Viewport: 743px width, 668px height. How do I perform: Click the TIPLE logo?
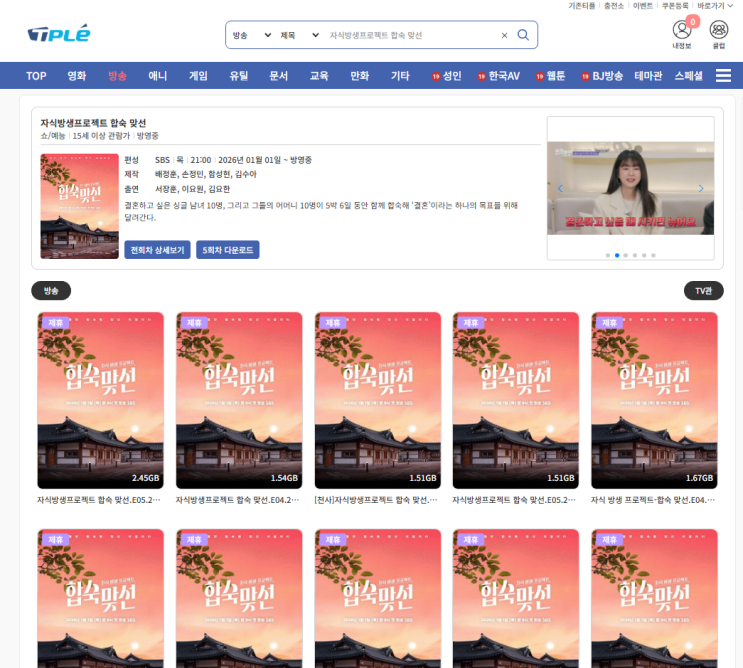click(59, 33)
